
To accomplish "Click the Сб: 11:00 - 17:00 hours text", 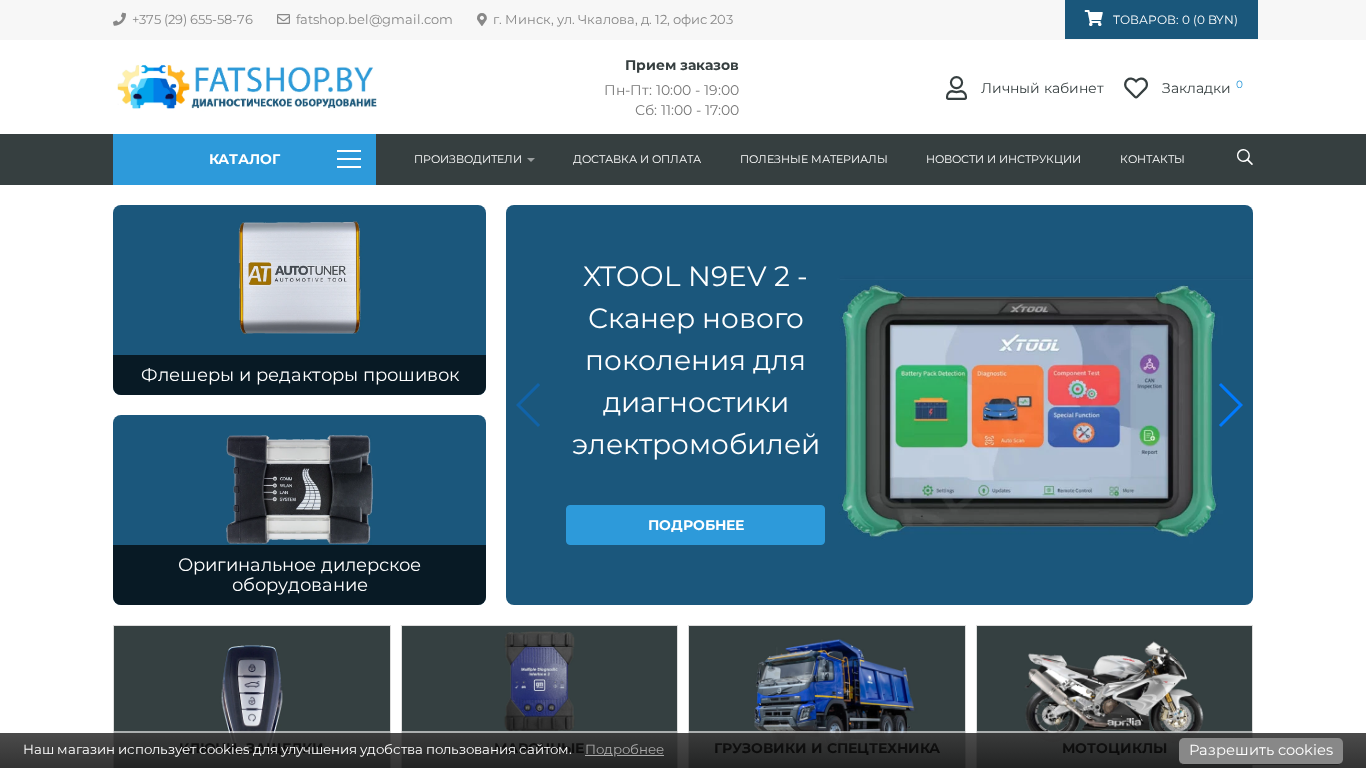I will (687, 110).
